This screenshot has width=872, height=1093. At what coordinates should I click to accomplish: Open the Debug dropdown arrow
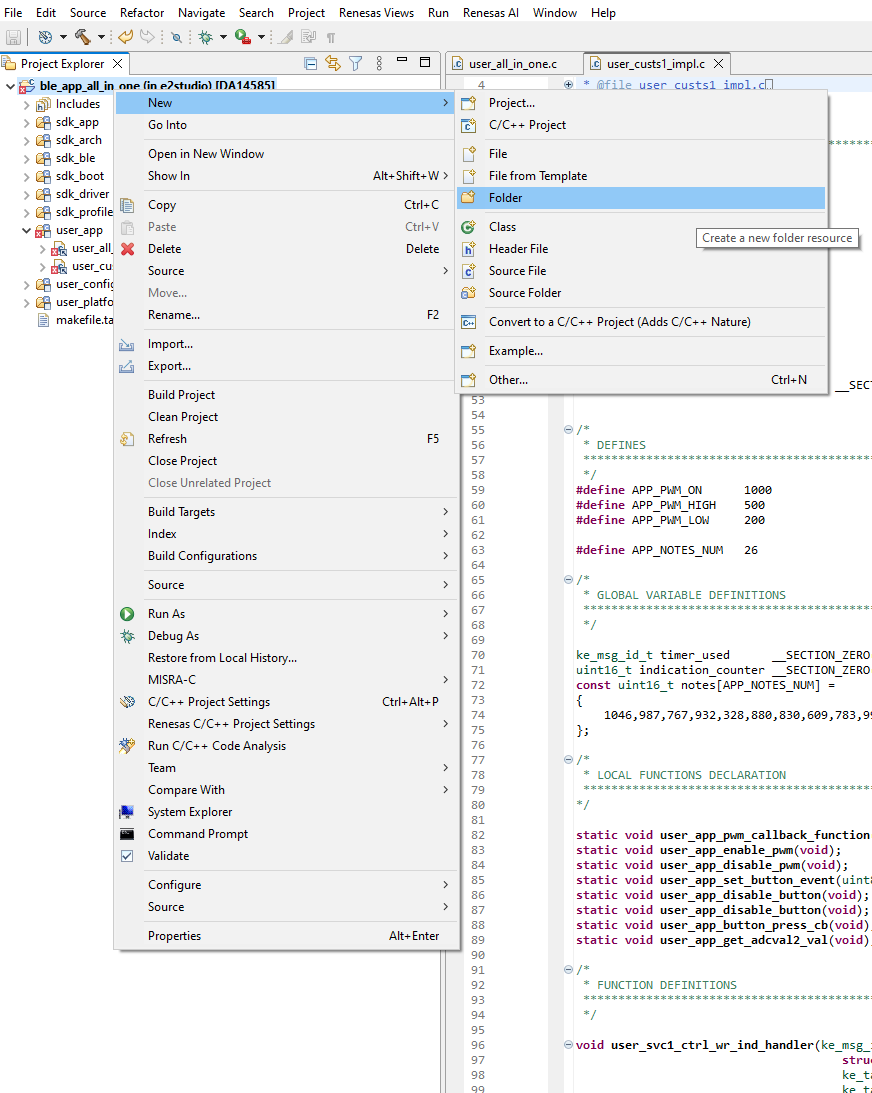224,37
